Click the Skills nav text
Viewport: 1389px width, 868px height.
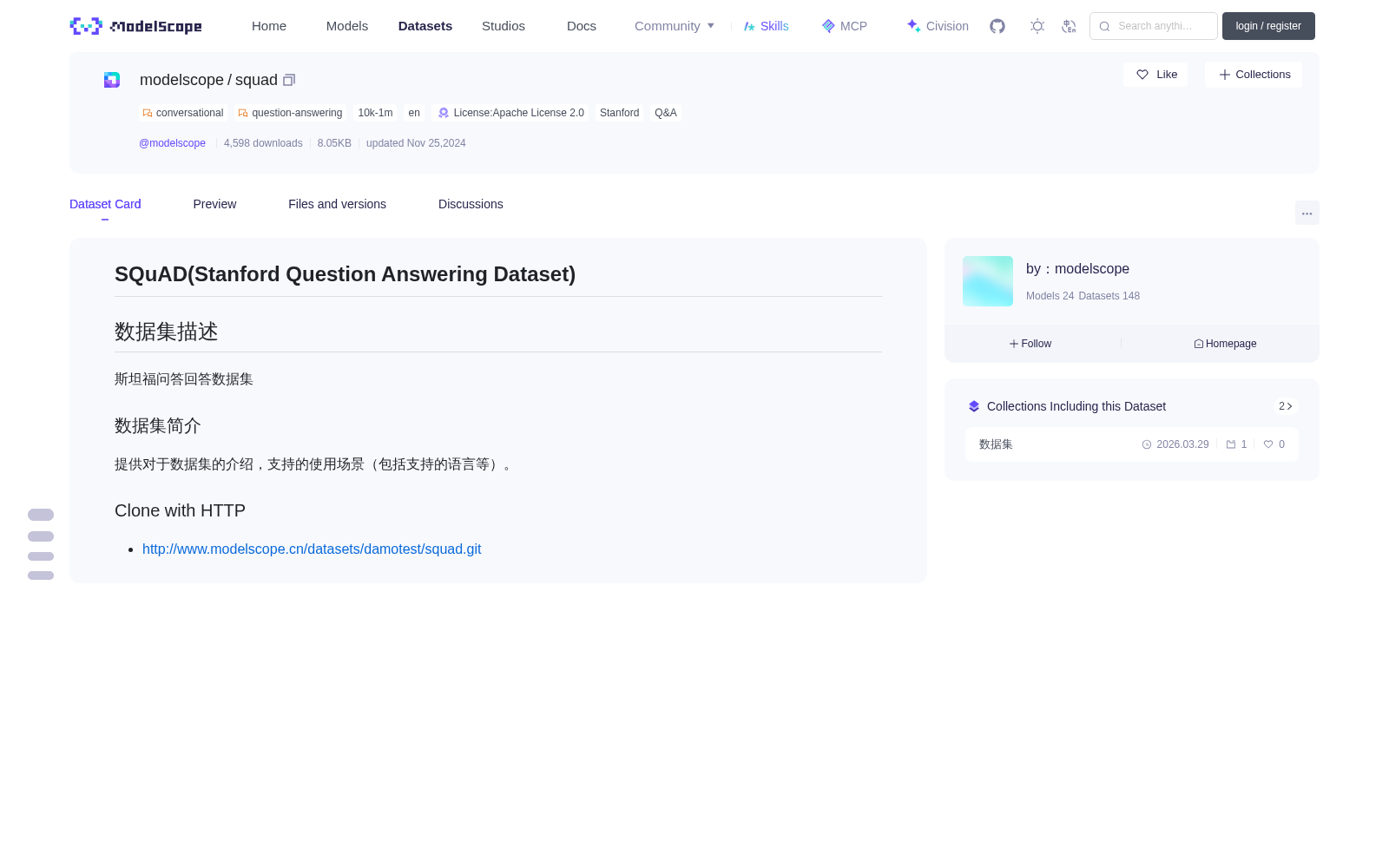click(774, 26)
